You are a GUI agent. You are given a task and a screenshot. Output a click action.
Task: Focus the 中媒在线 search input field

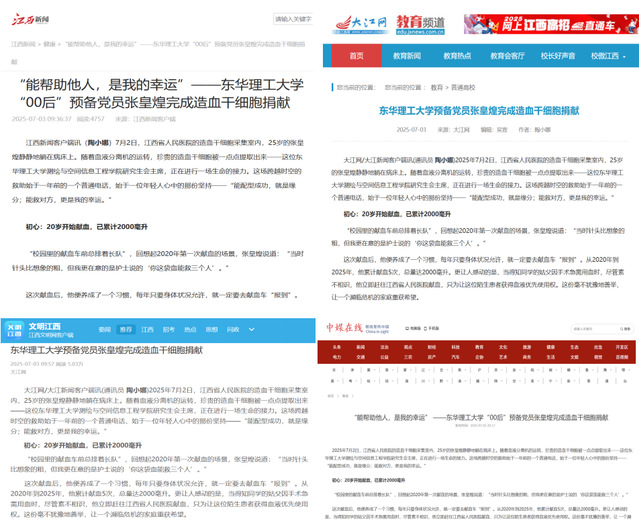(595, 329)
